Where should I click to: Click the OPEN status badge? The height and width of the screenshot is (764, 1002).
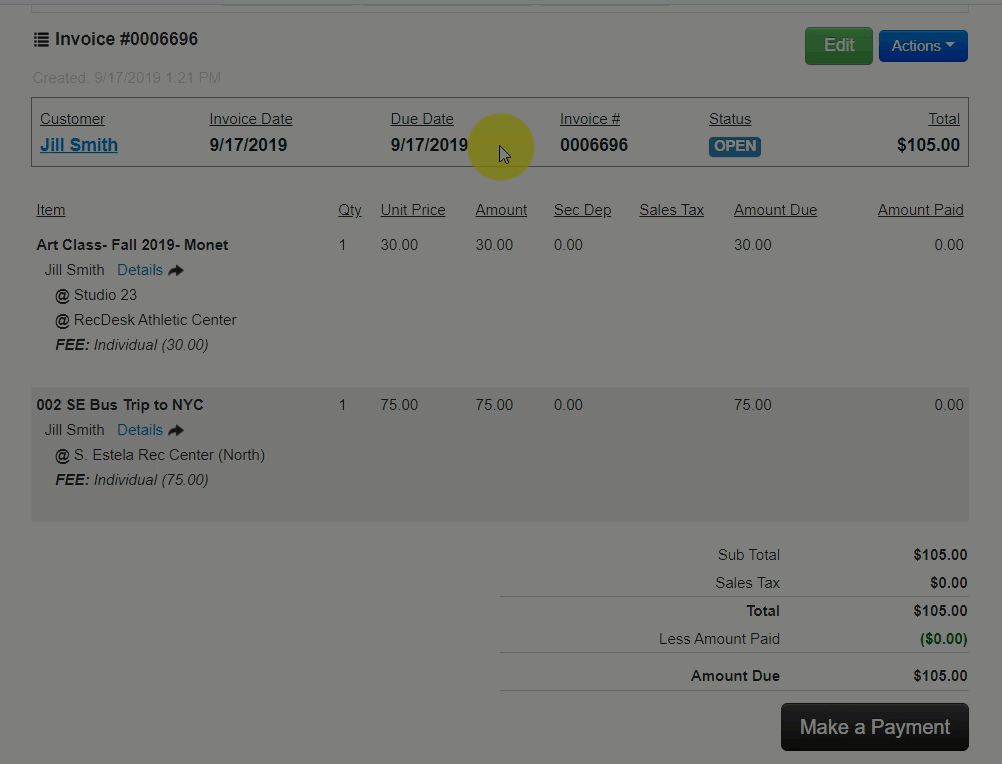[x=735, y=146]
